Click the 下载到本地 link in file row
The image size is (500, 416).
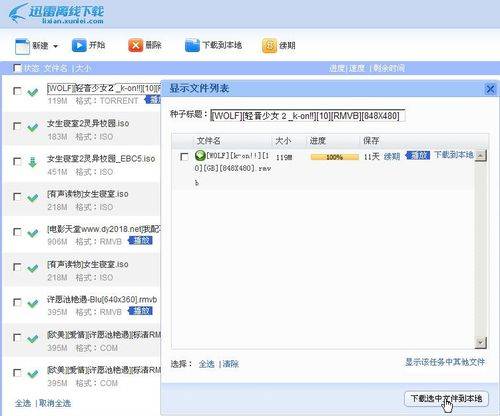click(454, 155)
